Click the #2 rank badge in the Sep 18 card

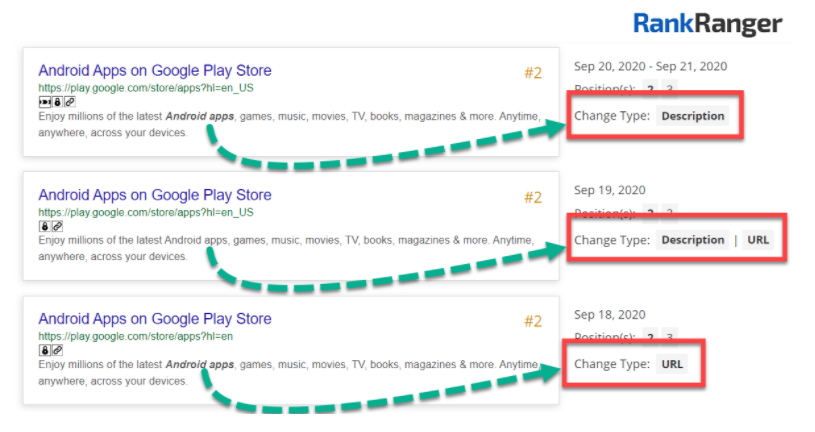click(x=533, y=321)
